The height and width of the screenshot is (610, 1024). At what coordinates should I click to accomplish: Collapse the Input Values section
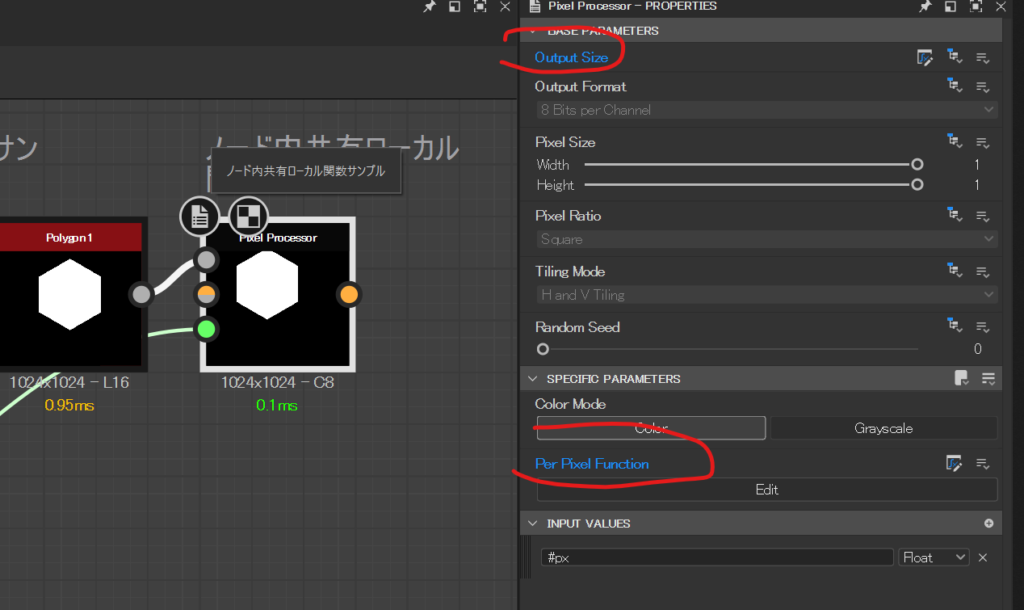tap(533, 524)
